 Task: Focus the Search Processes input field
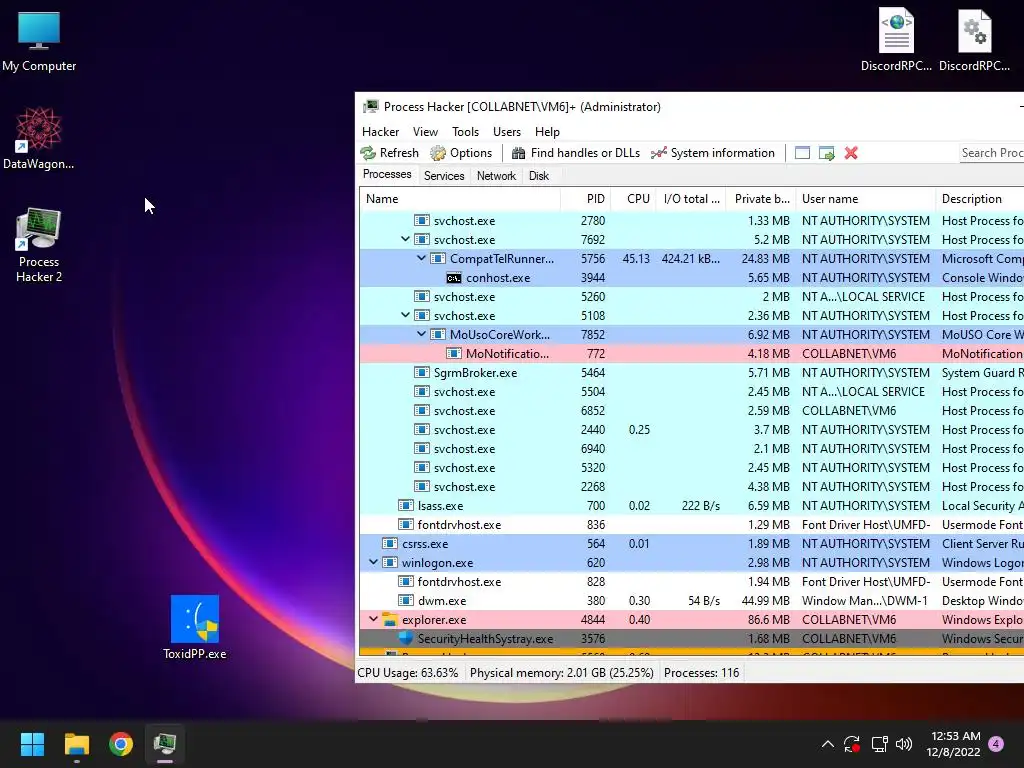pos(991,153)
